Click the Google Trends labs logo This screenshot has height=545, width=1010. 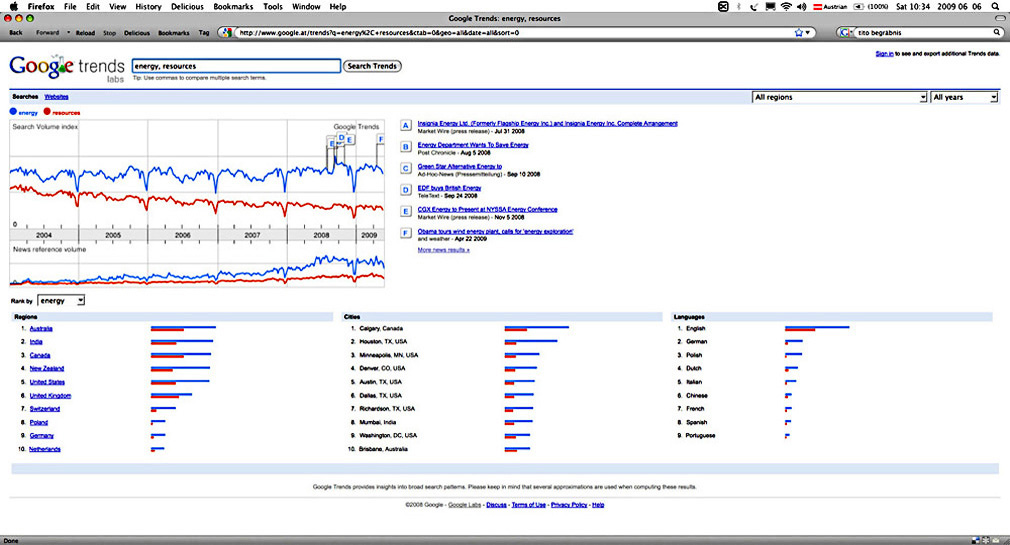[67, 68]
